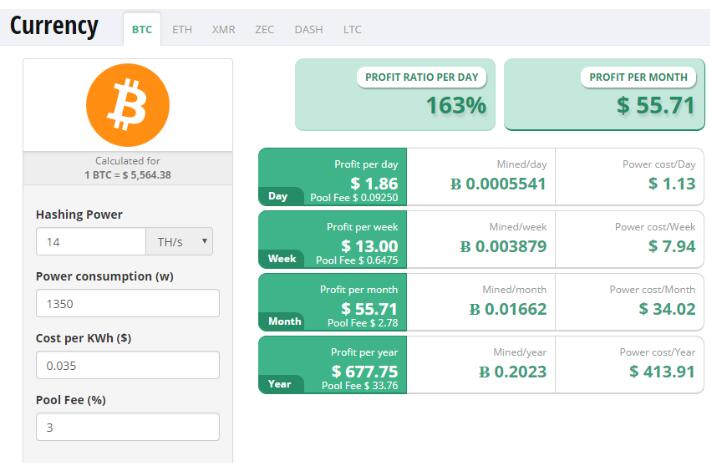
Task: Select the $ 55.71 value in the Profit per month row
Action: pos(369,309)
